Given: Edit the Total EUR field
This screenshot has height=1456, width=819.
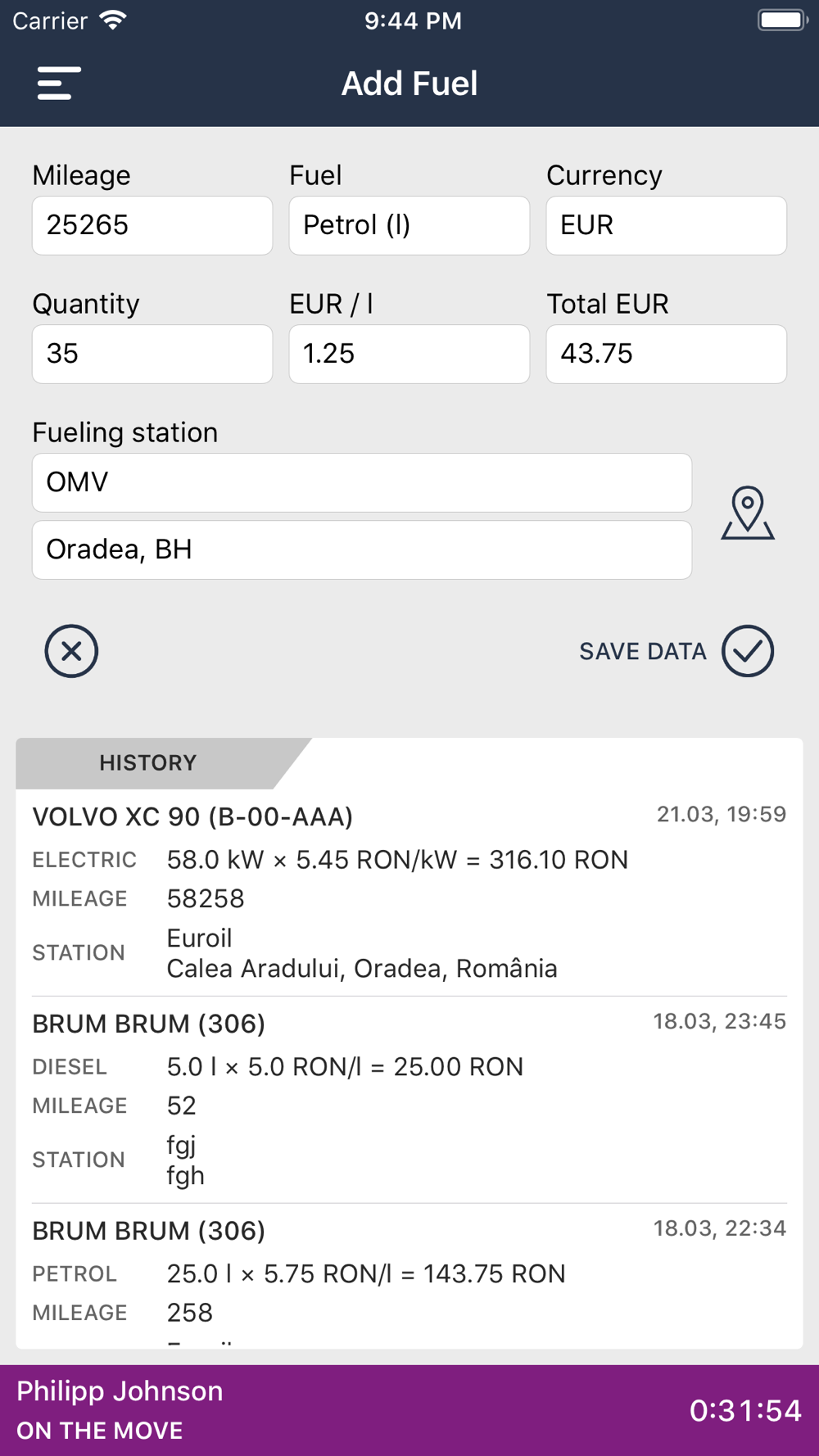Looking at the screenshot, I should click(667, 354).
